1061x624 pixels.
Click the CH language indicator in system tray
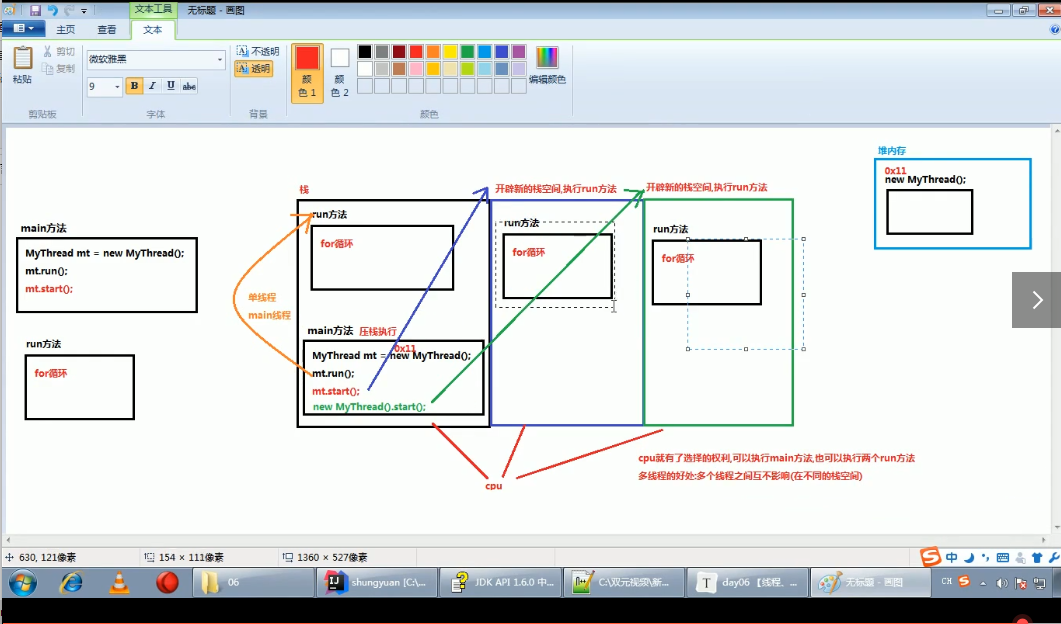coord(947,581)
